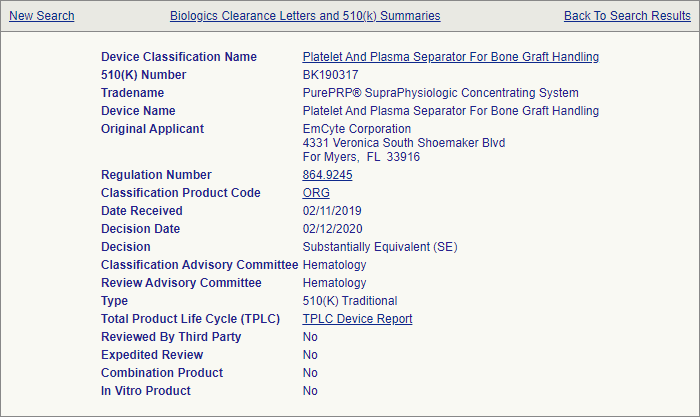Click the Total Product Life Cycle label
The width and height of the screenshot is (700, 417).
[x=190, y=319]
